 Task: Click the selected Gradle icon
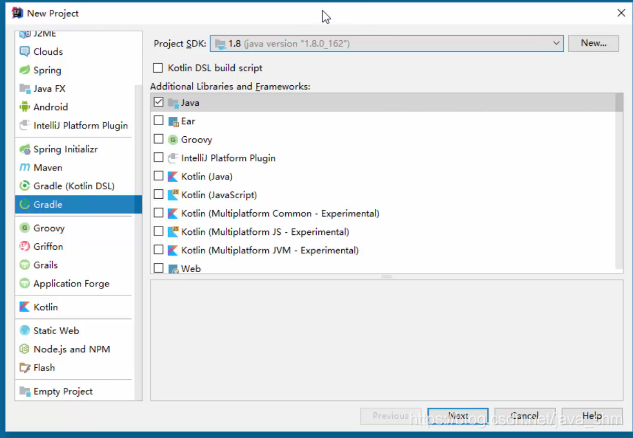25,204
